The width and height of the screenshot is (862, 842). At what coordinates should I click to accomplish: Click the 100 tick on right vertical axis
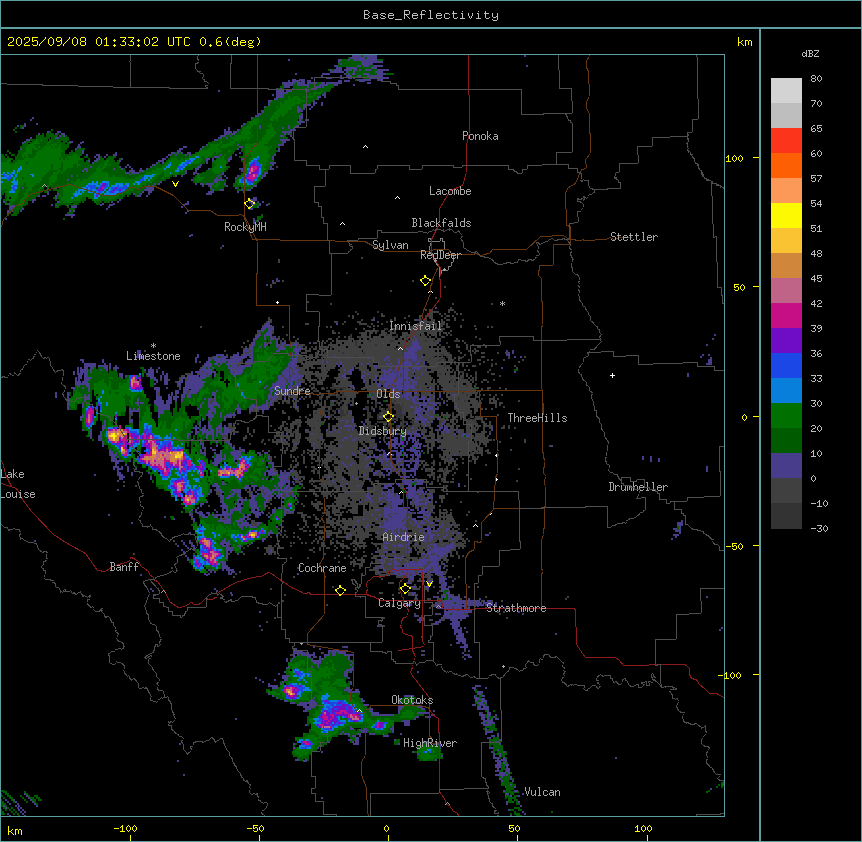coord(734,158)
